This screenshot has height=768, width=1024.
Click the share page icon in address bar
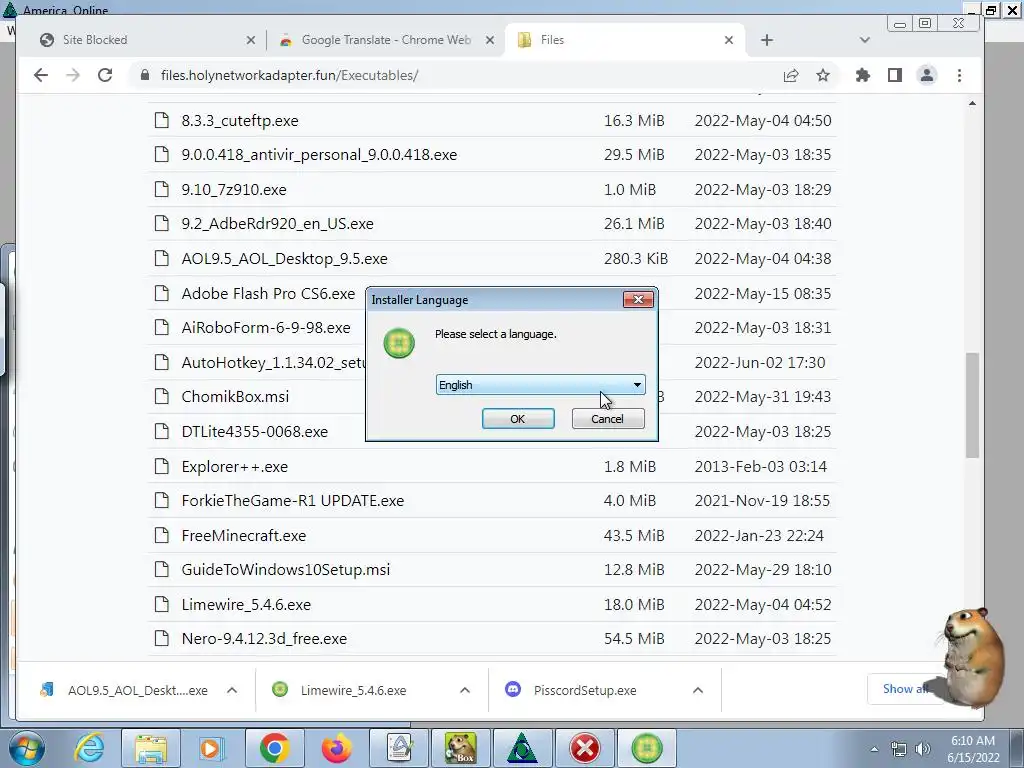click(791, 75)
